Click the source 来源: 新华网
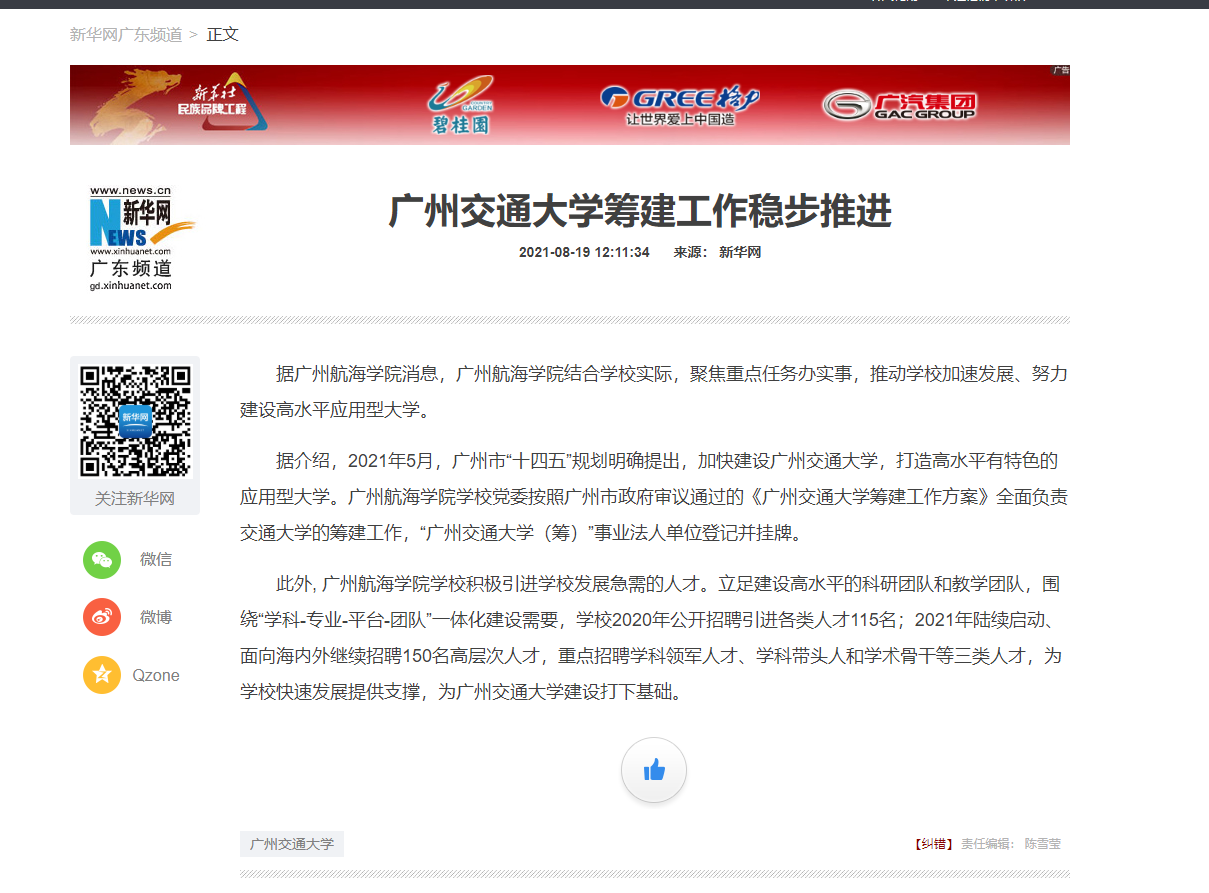This screenshot has height=893, width=1209. tap(717, 252)
